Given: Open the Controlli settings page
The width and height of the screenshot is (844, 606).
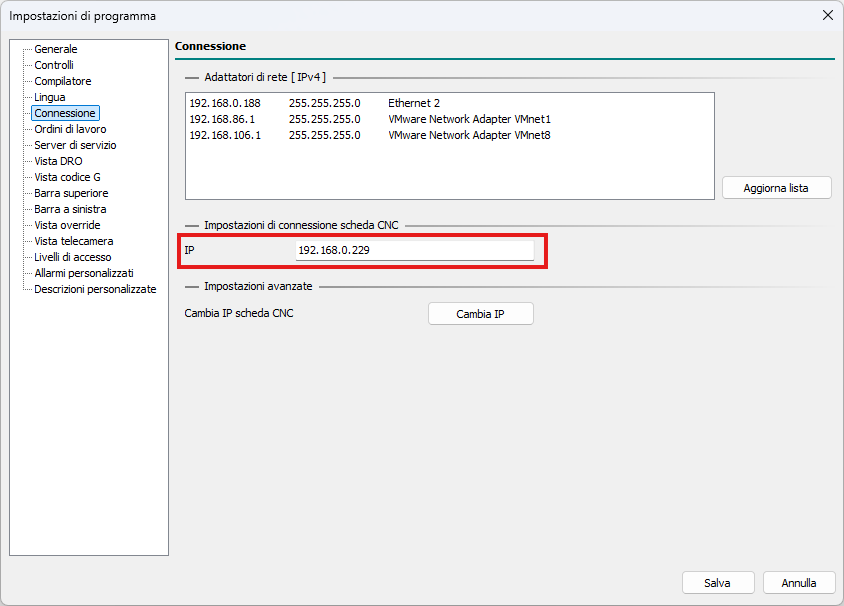Looking at the screenshot, I should [54, 65].
